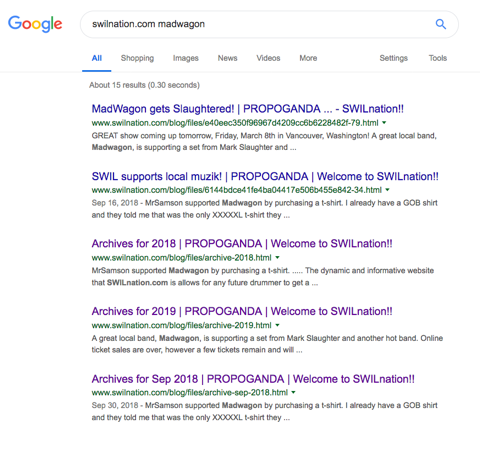Click snippet 'GREAT show coming up tomorrow'
Viewport: 480px width, 449px height.
coord(264,142)
